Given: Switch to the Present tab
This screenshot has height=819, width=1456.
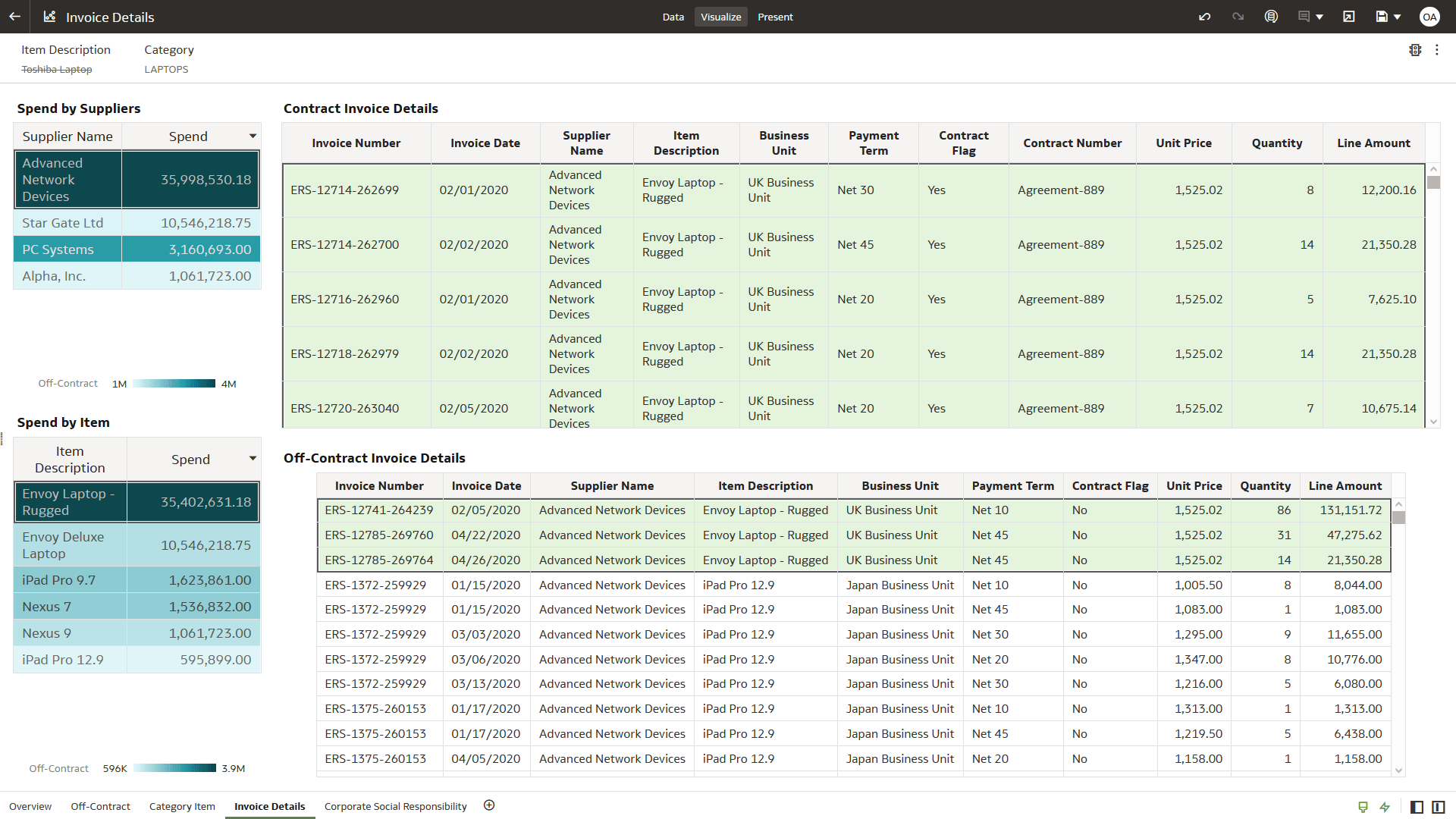Looking at the screenshot, I should click(775, 16).
